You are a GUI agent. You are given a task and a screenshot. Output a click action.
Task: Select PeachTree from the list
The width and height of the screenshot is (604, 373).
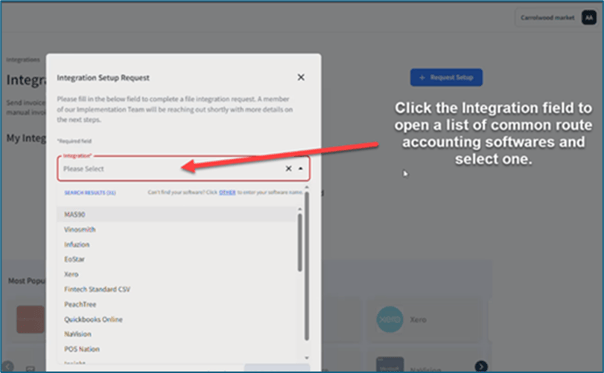177,304
